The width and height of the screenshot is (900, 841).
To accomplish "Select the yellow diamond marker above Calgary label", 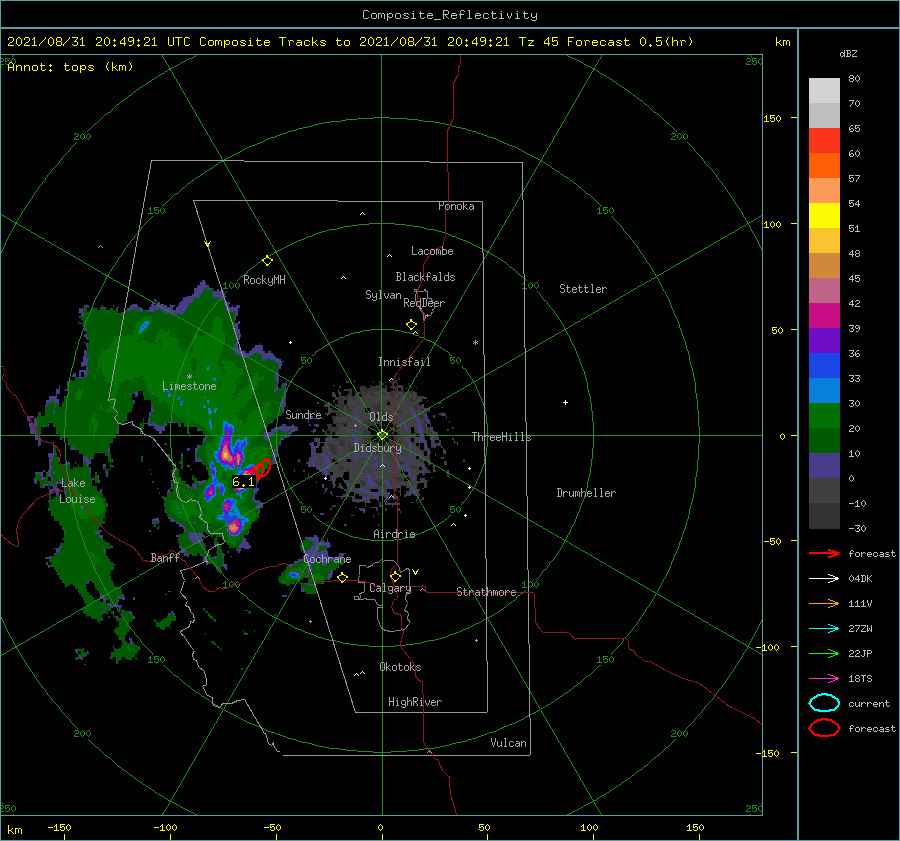I will click(x=395, y=576).
